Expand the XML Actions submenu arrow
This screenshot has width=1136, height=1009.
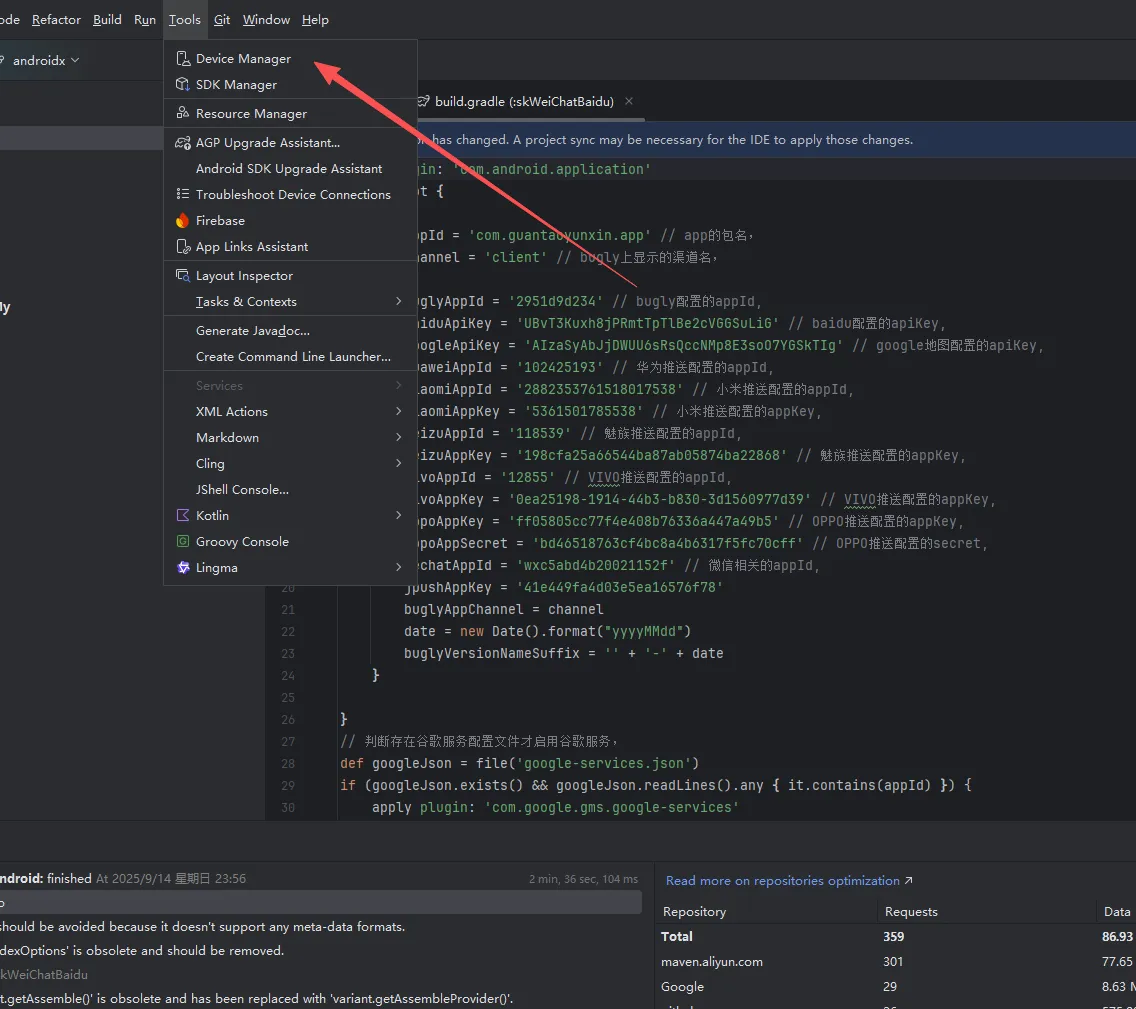click(398, 412)
